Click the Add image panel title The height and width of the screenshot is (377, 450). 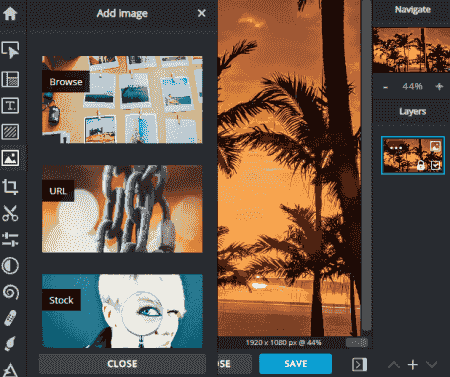(122, 13)
